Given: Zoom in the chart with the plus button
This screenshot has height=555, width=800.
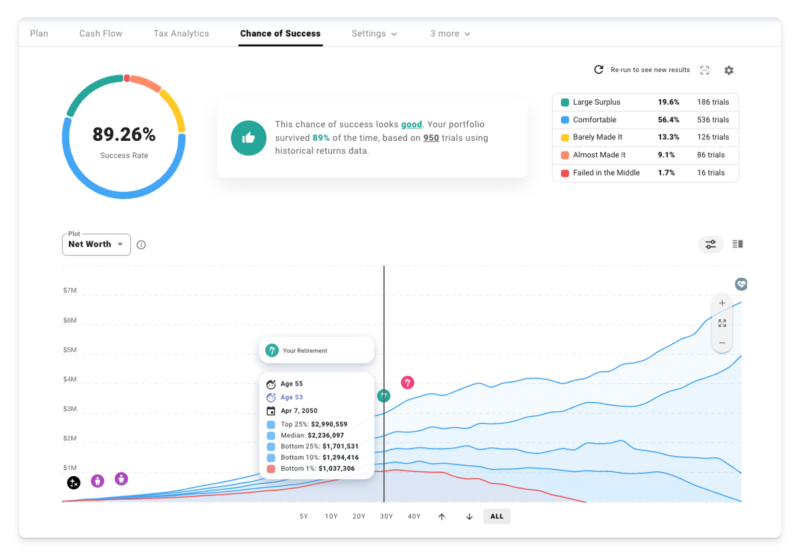Looking at the screenshot, I should [722, 303].
